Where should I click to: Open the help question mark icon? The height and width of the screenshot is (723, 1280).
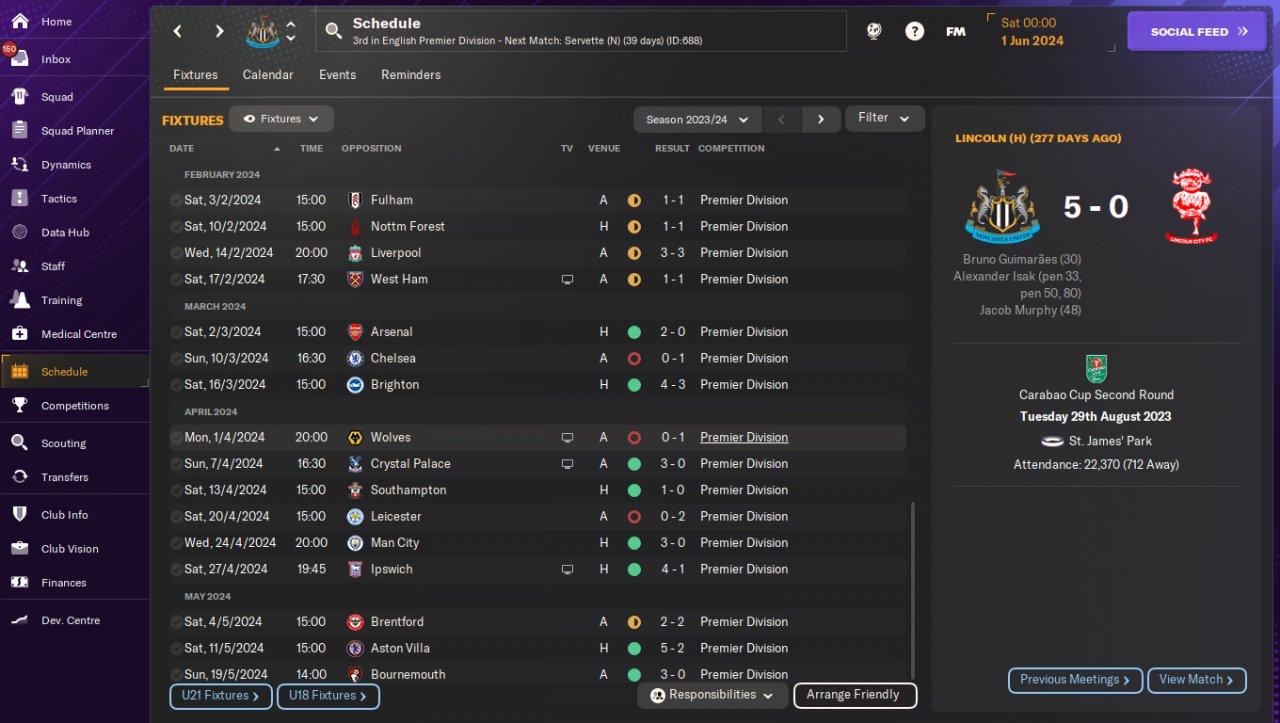[x=914, y=31]
